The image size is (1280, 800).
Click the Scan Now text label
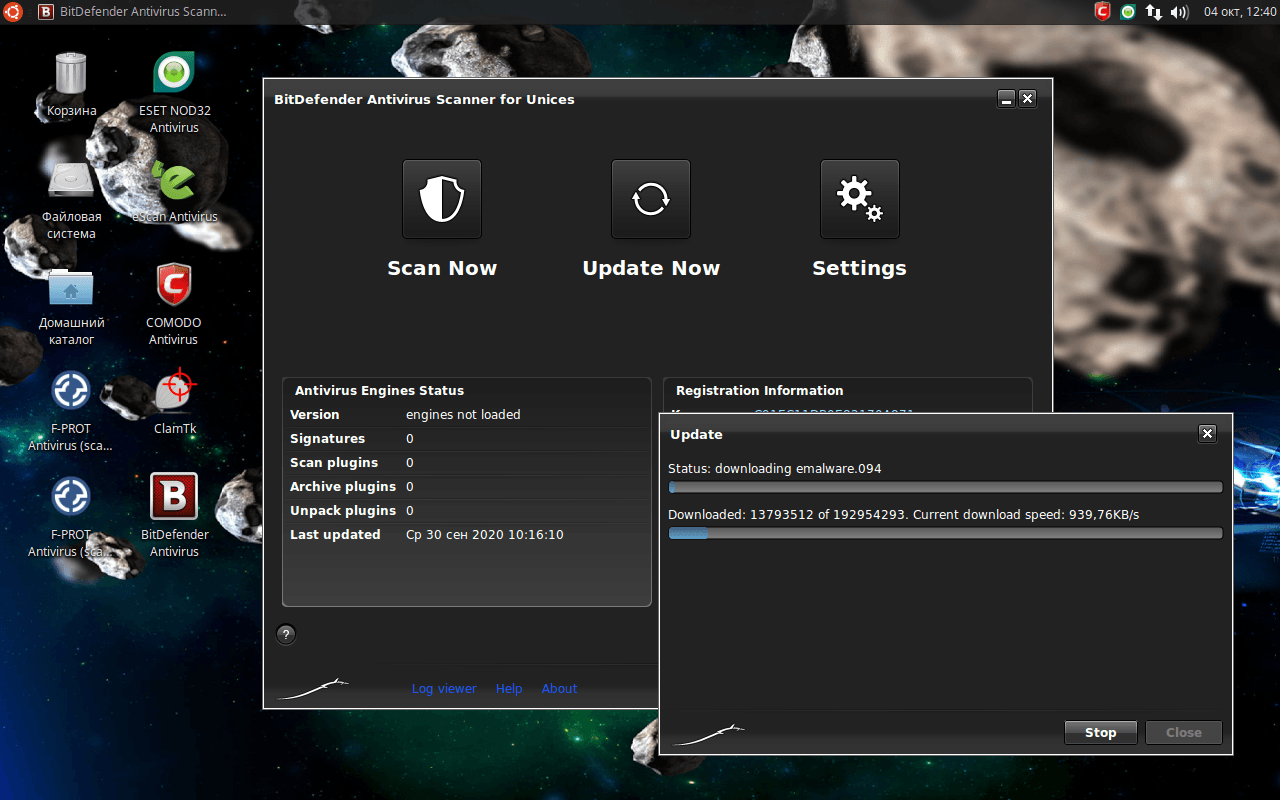442,268
